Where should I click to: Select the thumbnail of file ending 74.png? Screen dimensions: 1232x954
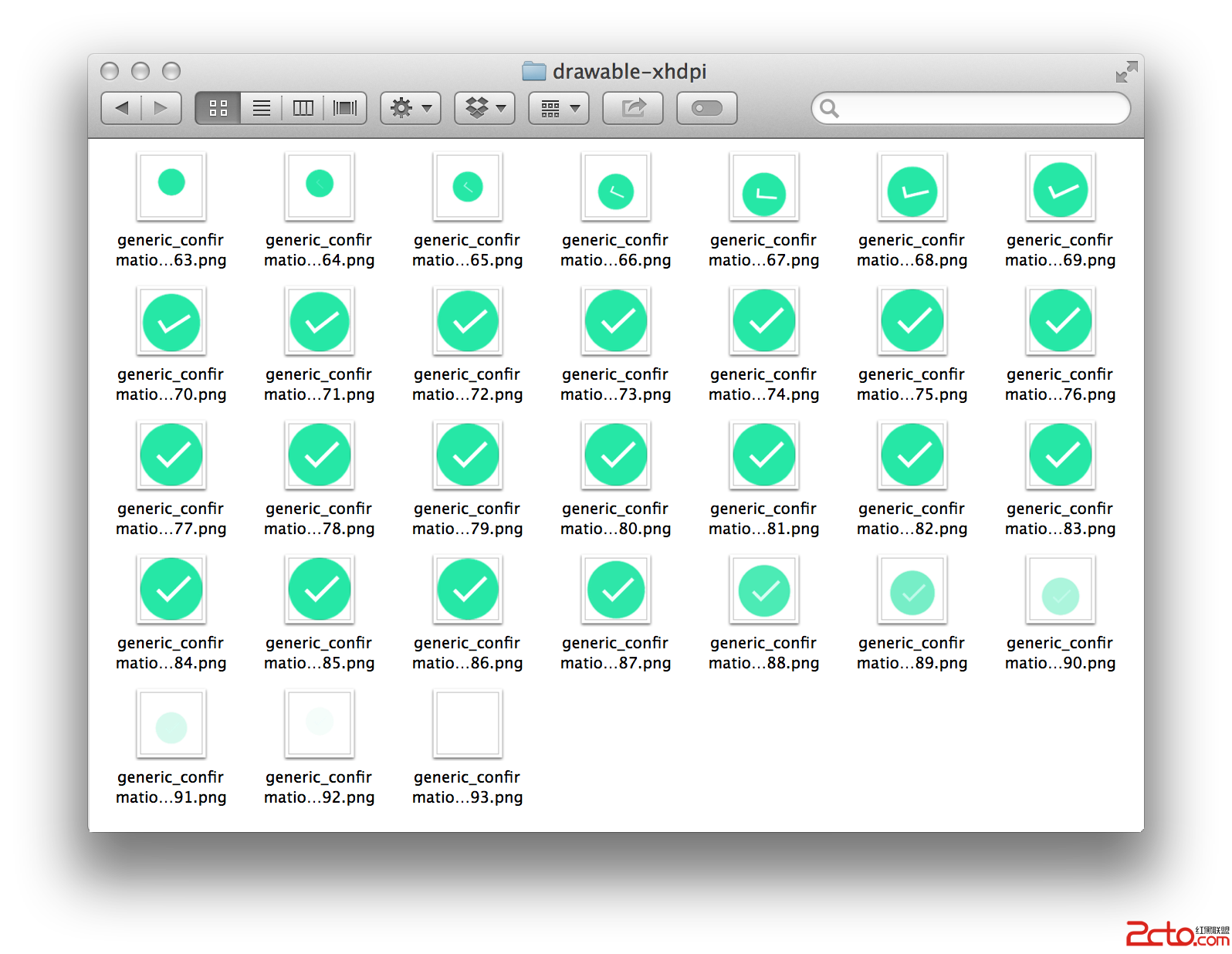(764, 320)
